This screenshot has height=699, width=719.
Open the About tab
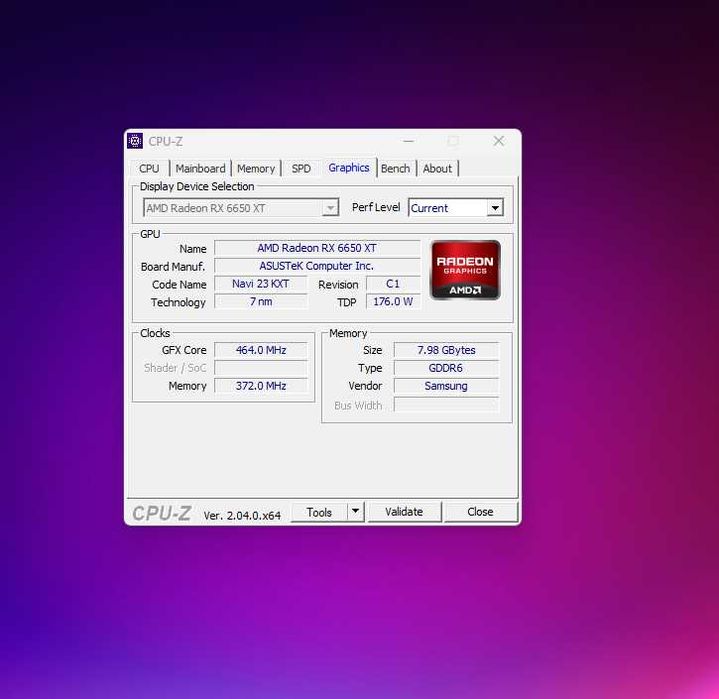point(437,168)
